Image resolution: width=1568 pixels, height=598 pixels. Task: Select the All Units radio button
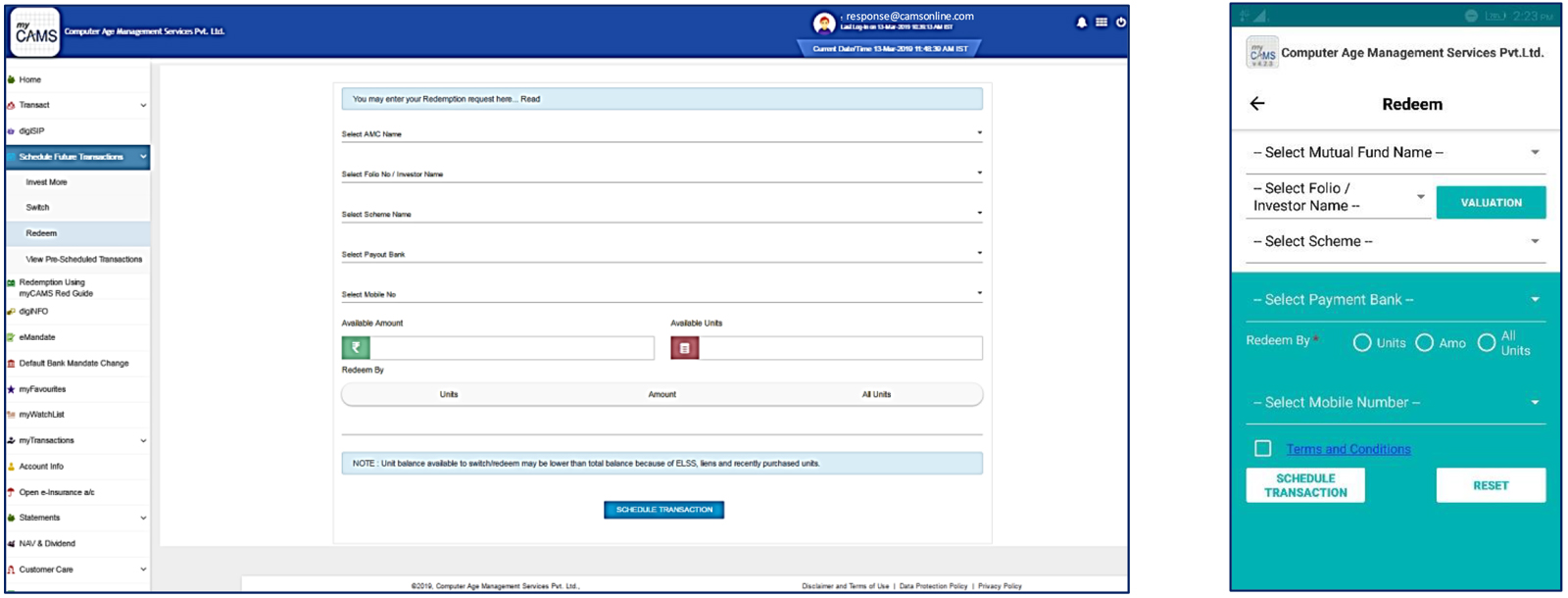pyautogui.click(x=1487, y=342)
